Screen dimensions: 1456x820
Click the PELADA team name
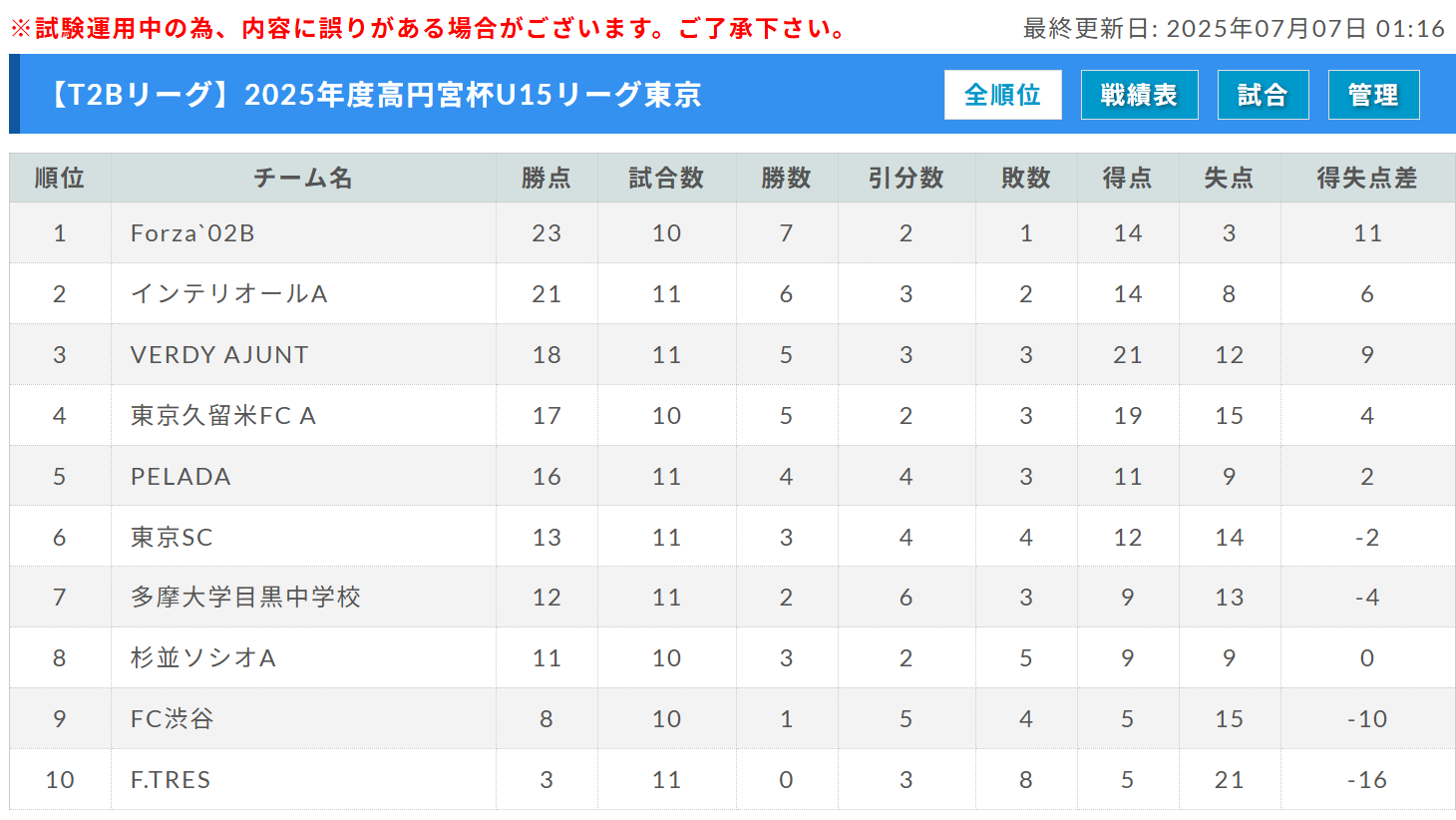[x=181, y=477]
